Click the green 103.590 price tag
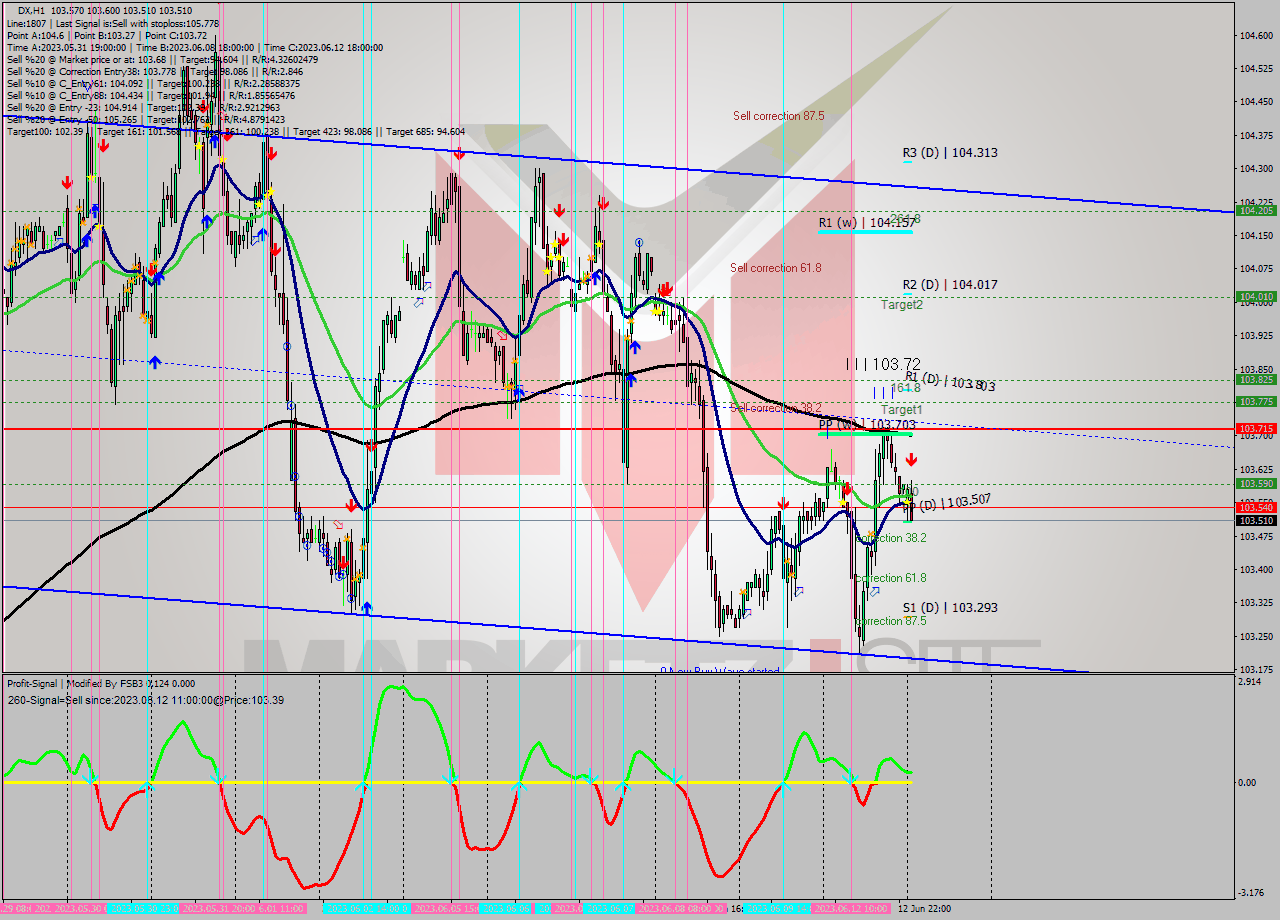The image size is (1280, 920). (1256, 484)
